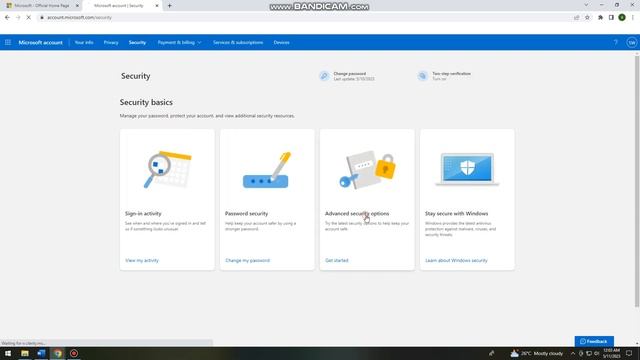Image resolution: width=640 pixels, height=360 pixels.
Task: Open Word from the taskbar
Action: point(41,353)
